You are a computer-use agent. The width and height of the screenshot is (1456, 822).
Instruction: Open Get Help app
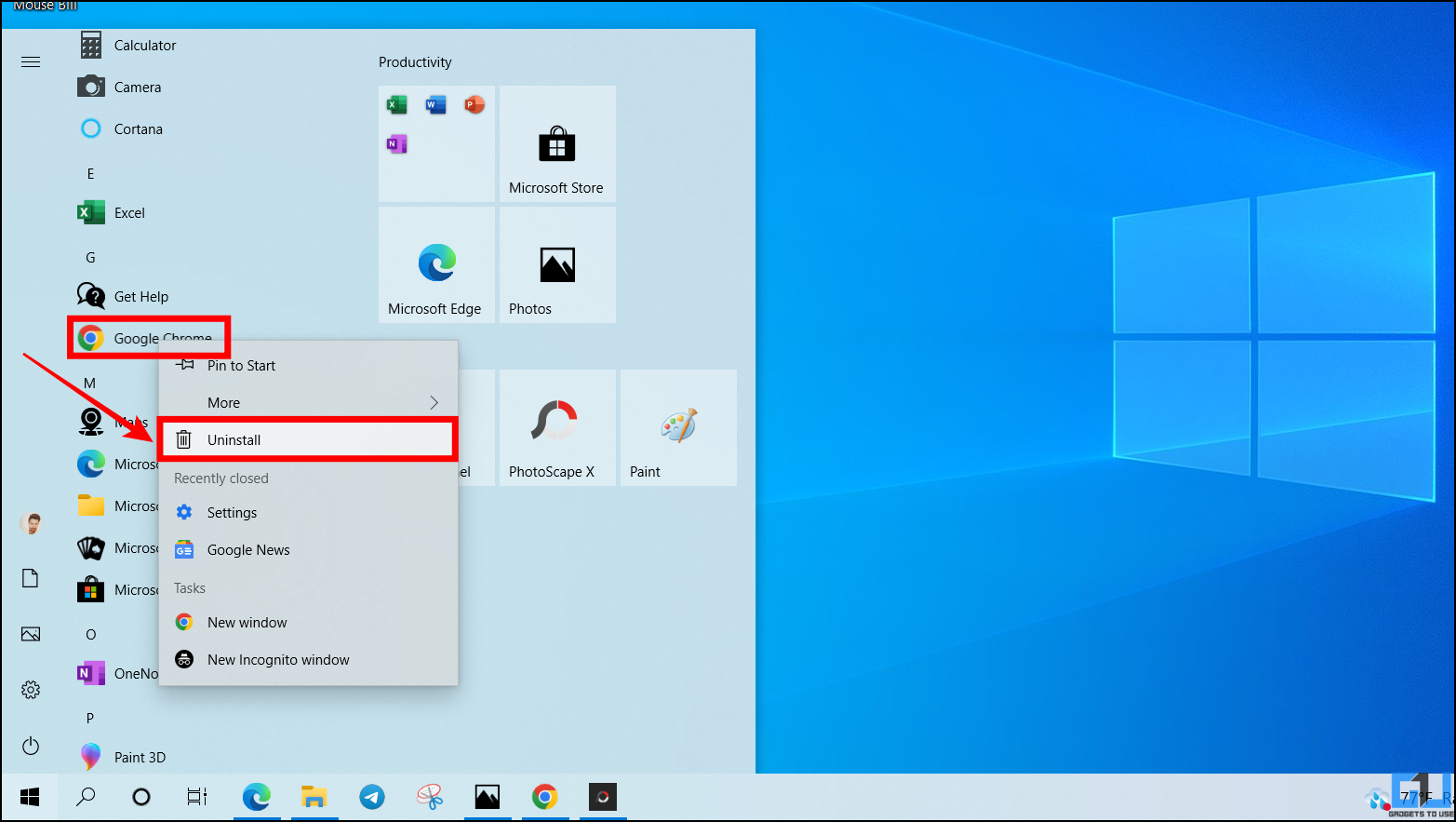tap(124, 296)
